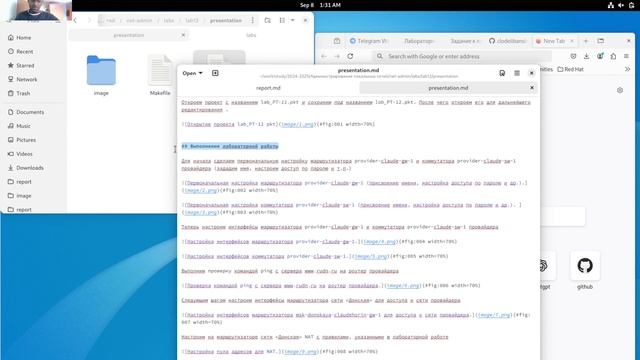
Task: Click the Firefox forward arrow
Action: click(337, 56)
